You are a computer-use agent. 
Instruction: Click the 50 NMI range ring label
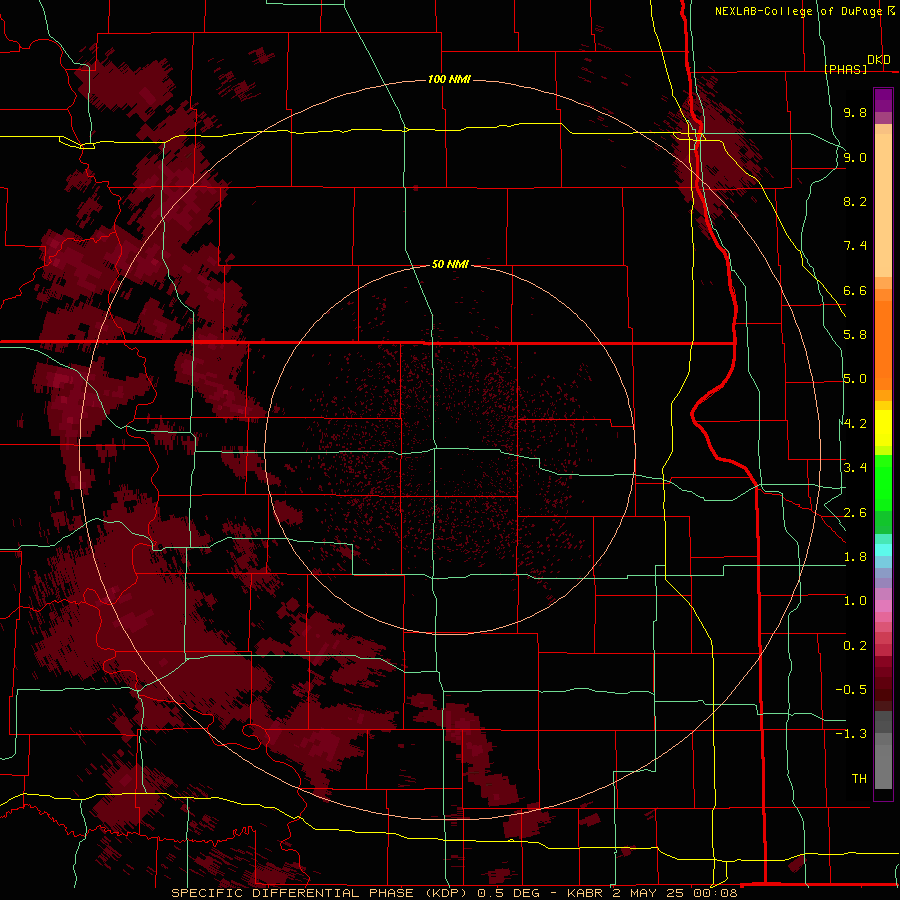coord(450,264)
